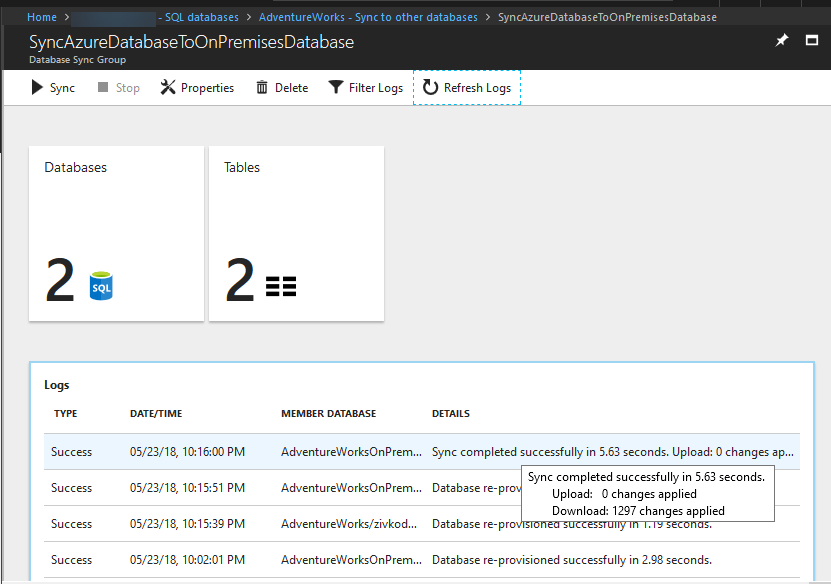The width and height of the screenshot is (831, 584).
Task: Click the Refresh Logs text in toolbar
Action: (478, 88)
